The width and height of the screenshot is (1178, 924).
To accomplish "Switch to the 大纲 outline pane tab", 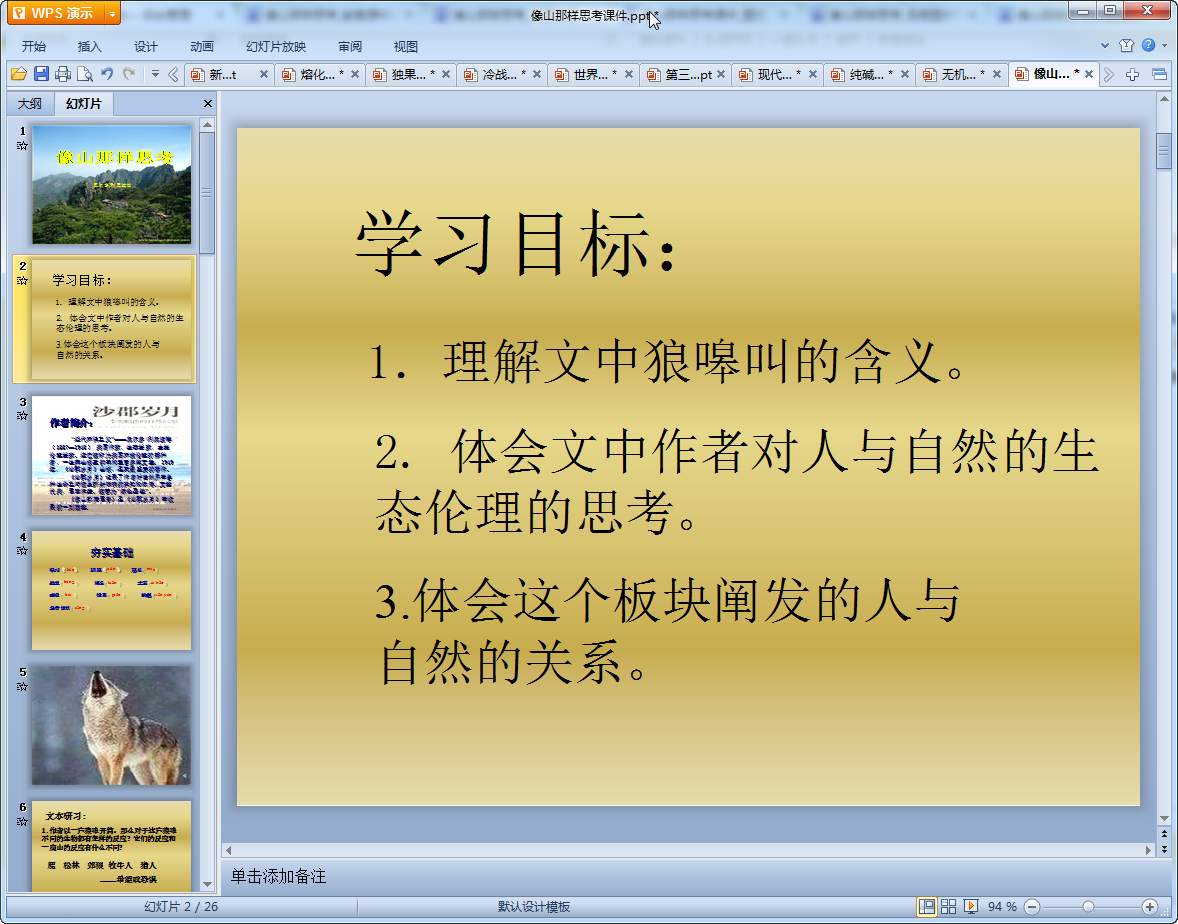I will [x=30, y=104].
